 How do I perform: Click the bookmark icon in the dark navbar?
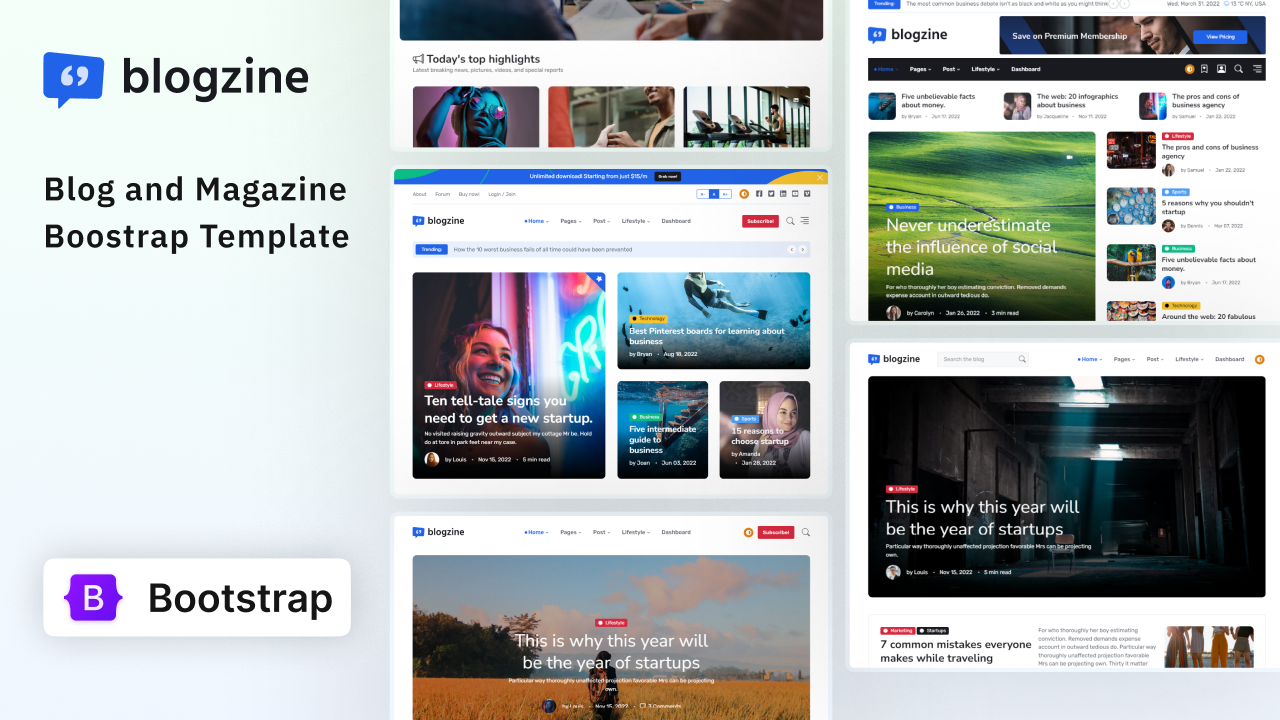click(x=1205, y=69)
